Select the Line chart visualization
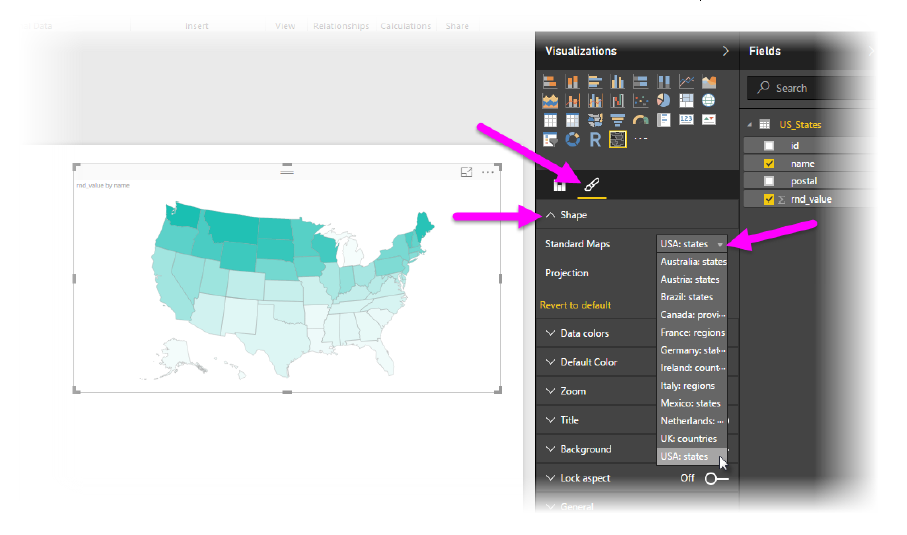Screen dimensions: 907x535 686,82
